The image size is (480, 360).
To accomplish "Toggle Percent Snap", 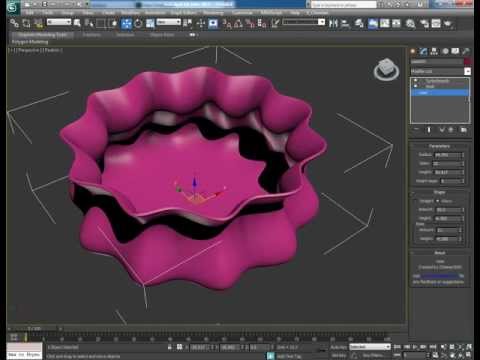I will tap(250, 23).
